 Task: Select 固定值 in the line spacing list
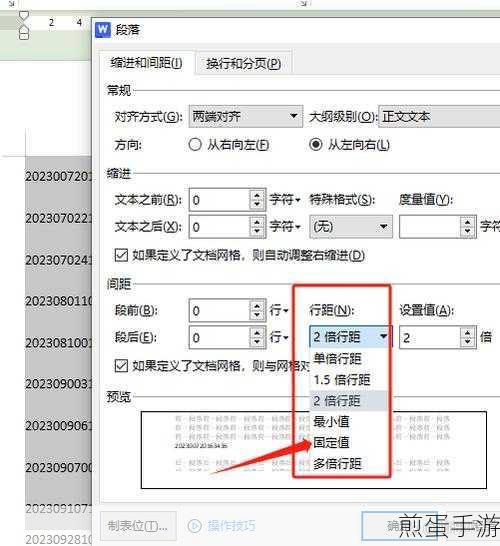(348, 443)
